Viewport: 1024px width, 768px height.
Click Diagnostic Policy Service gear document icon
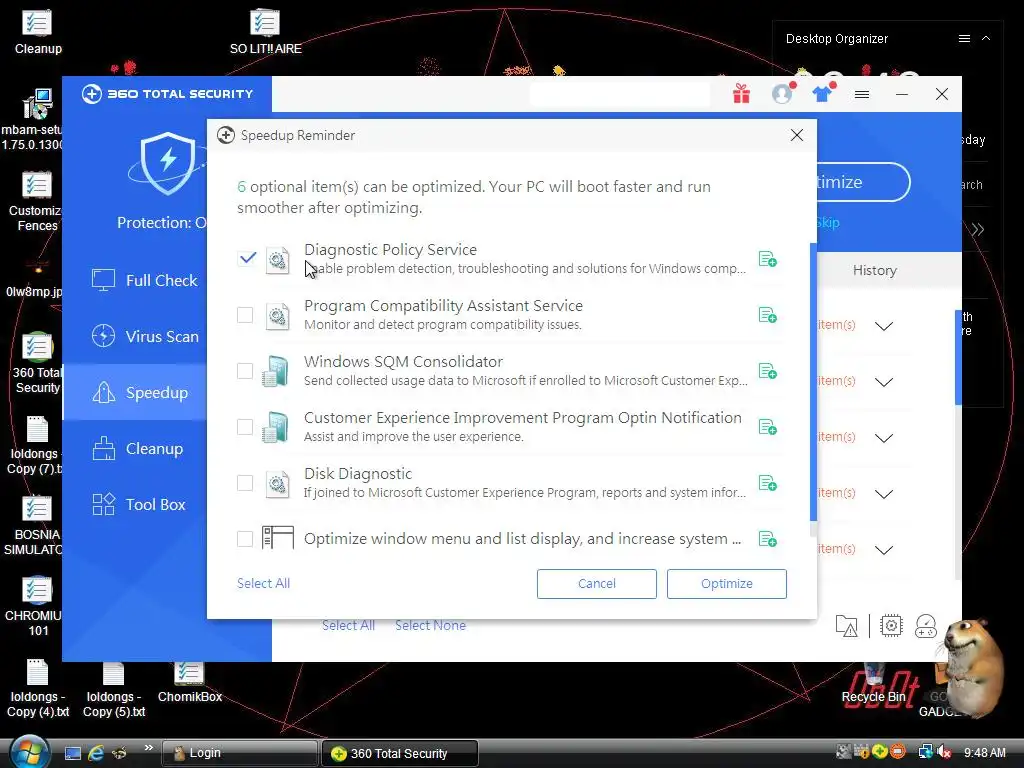coord(278,261)
